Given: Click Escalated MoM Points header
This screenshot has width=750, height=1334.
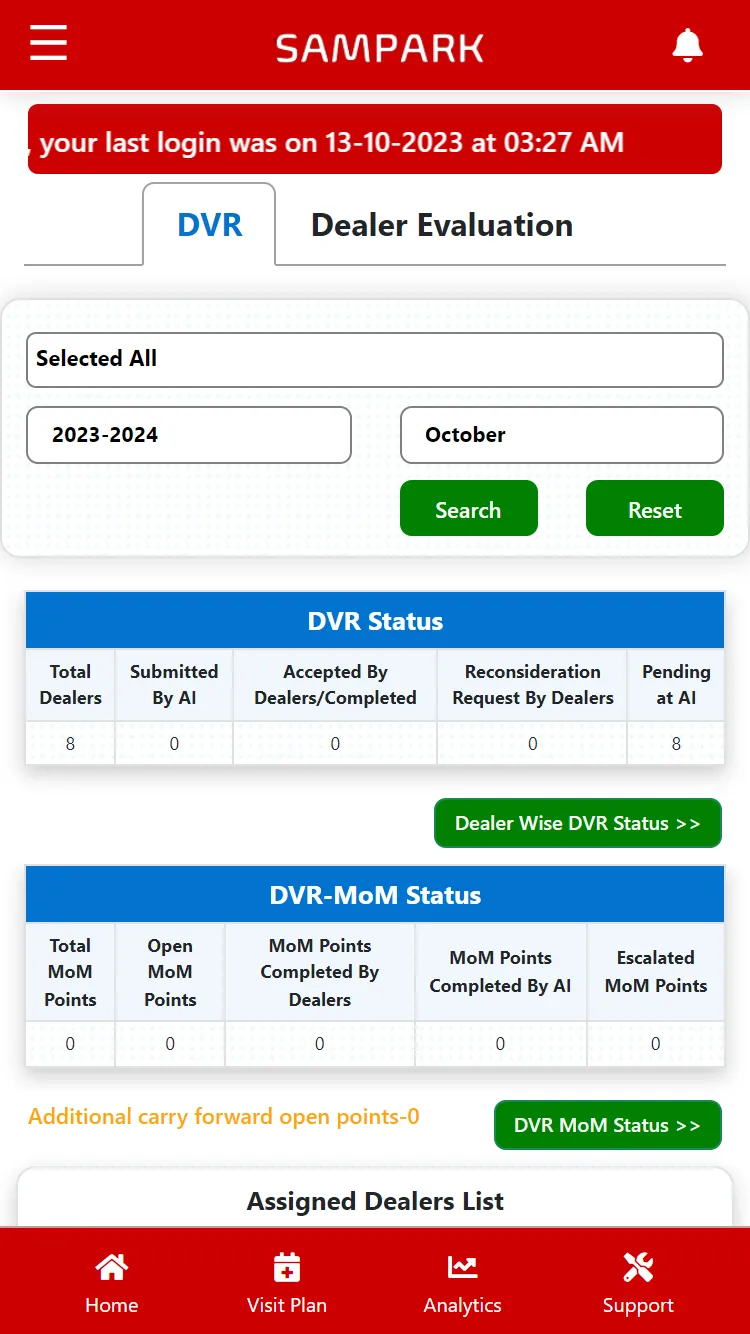Looking at the screenshot, I should click(656, 972).
